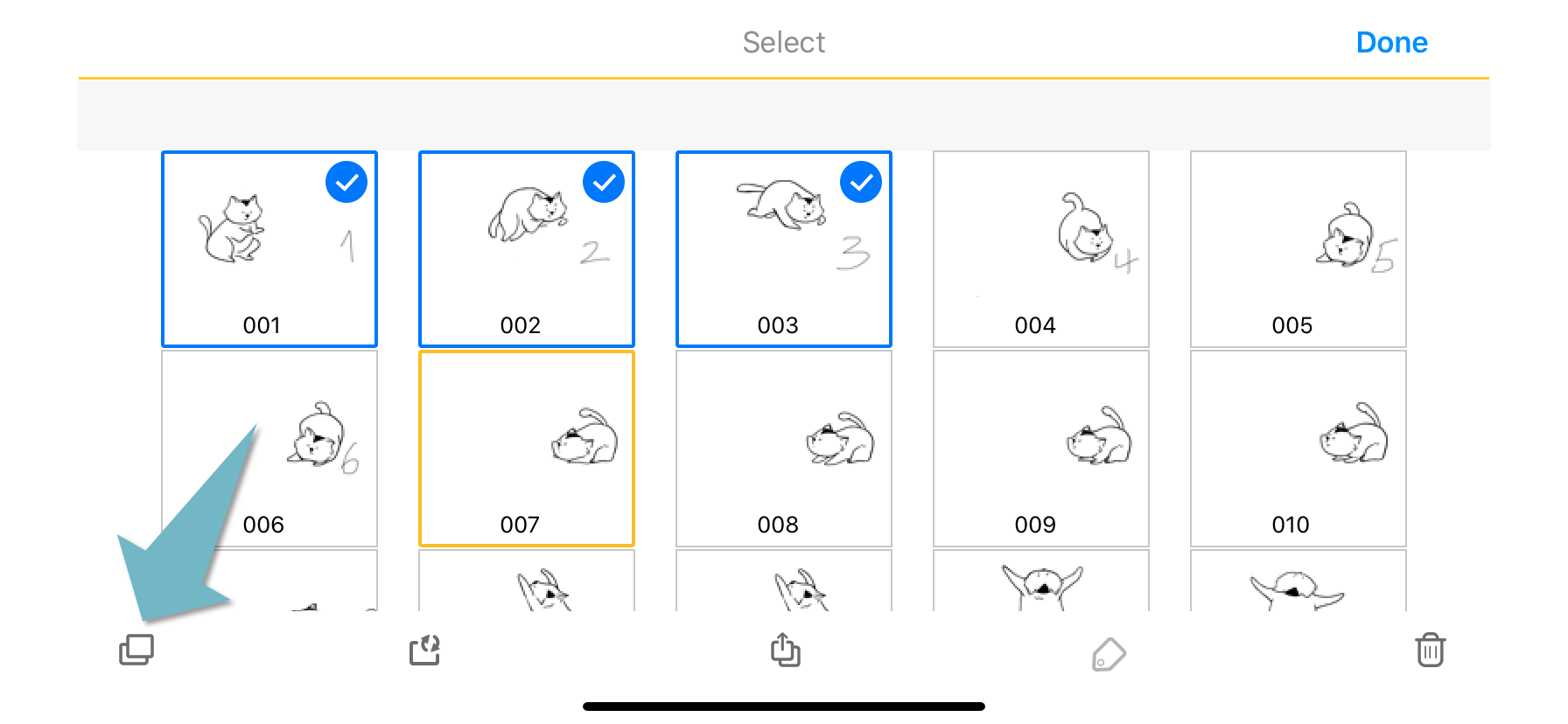Select partially visible frame with arms-up cat
Screen dimensions: 1568x724
pyautogui.click(x=1041, y=581)
